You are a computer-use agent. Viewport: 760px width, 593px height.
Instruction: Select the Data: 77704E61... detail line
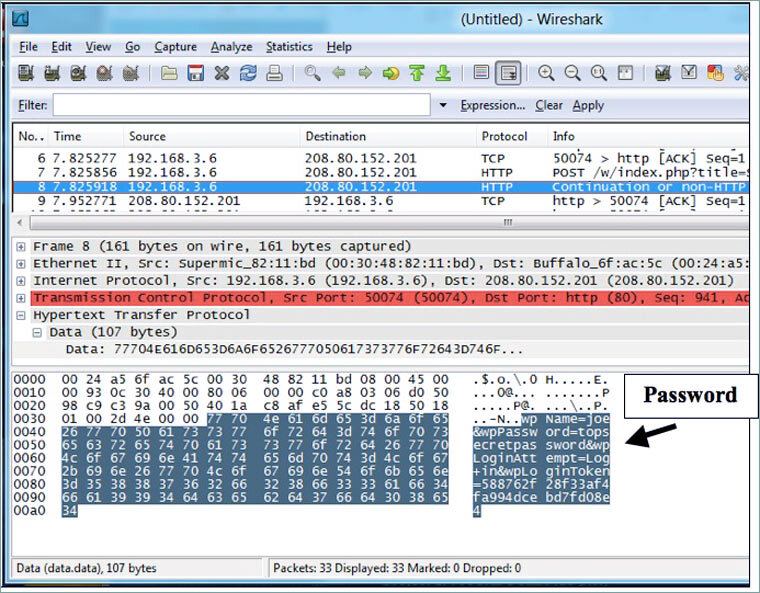(x=294, y=349)
